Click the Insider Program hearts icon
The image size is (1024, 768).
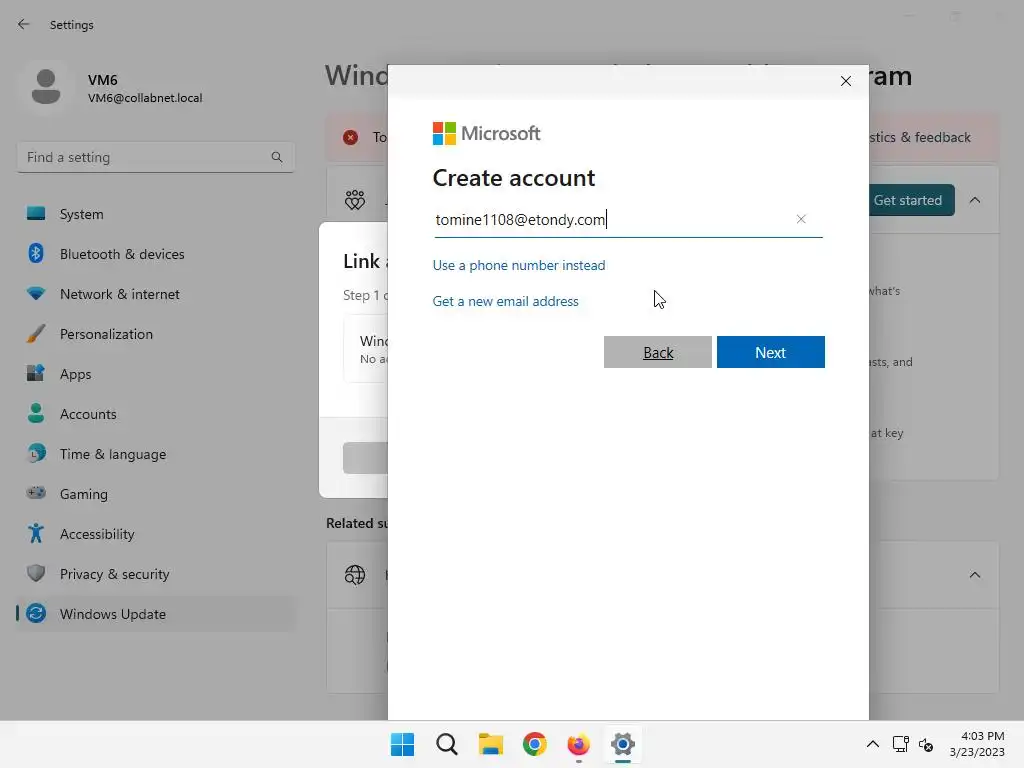point(355,200)
